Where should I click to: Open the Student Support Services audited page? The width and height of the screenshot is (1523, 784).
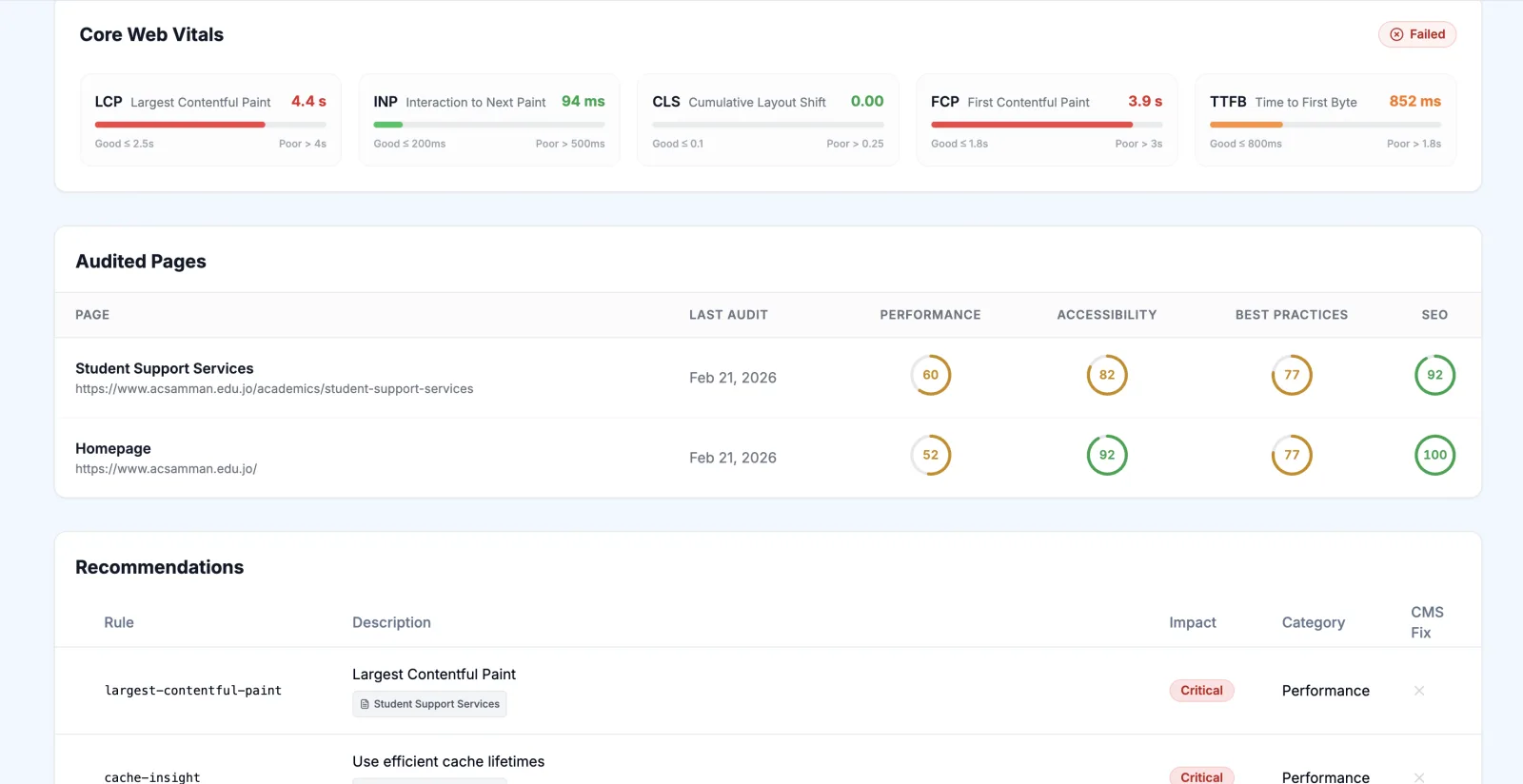tap(165, 368)
